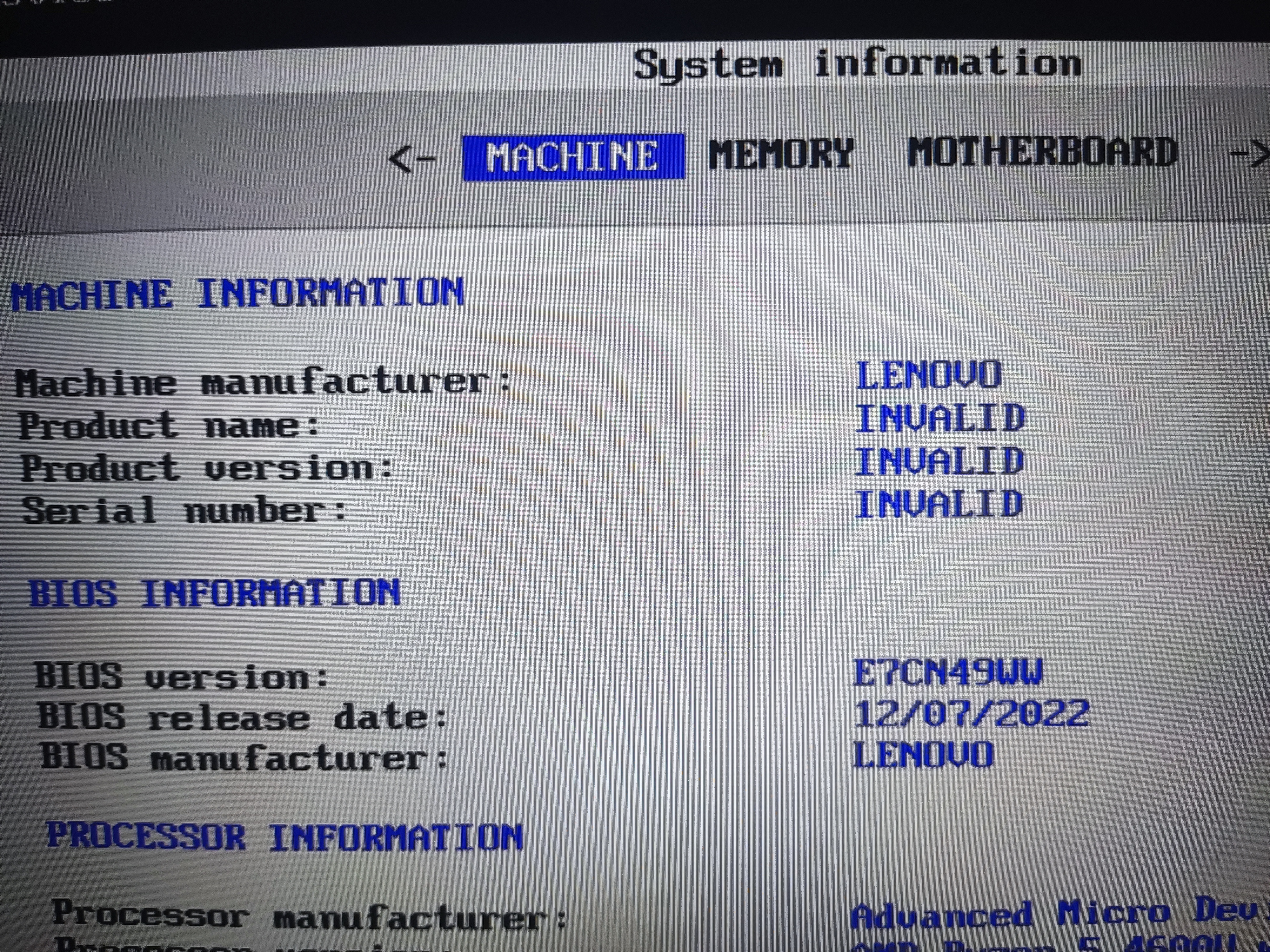Click the left arrow navigation icon
The width and height of the screenshot is (1270, 952).
[412, 159]
